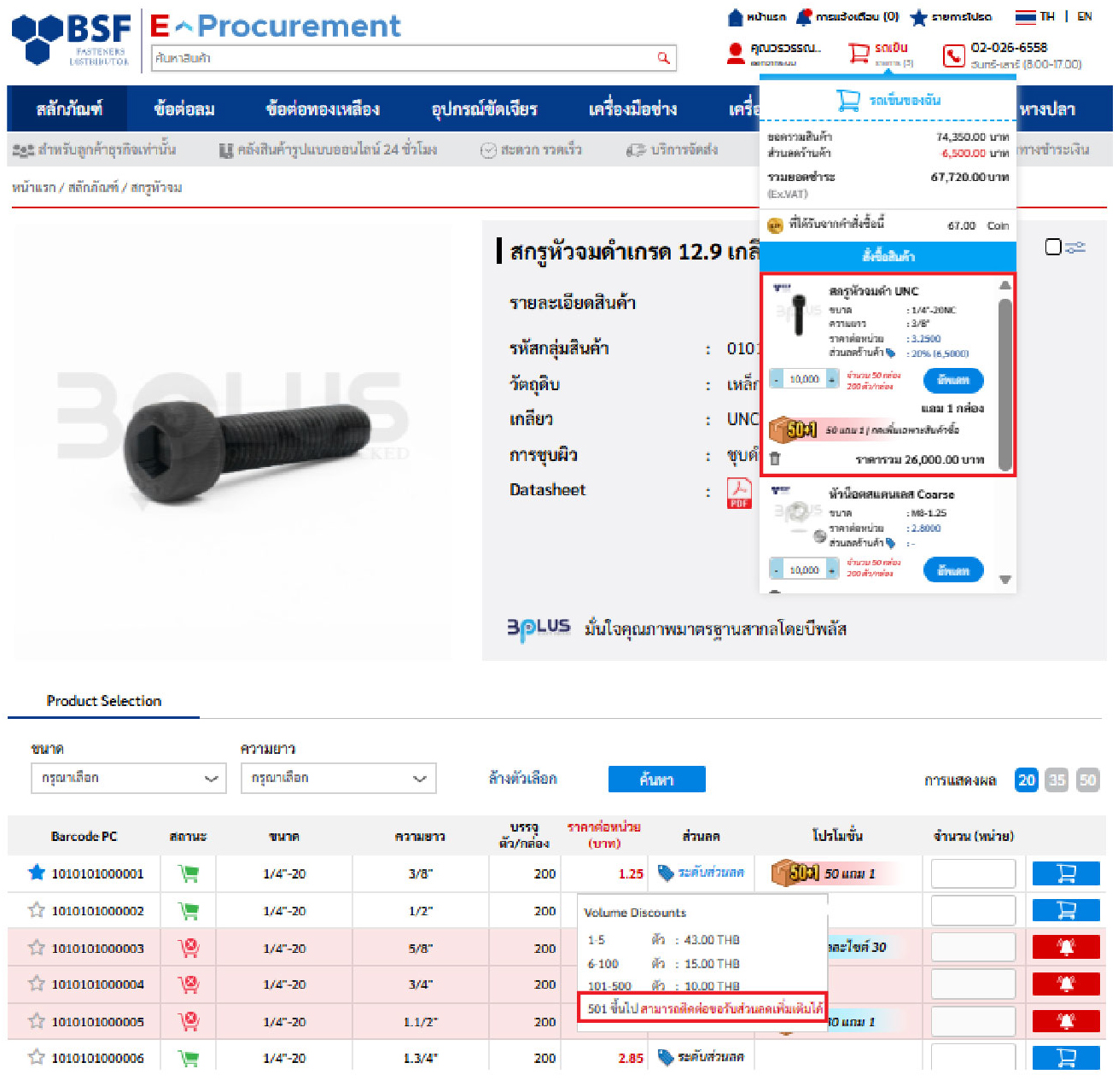Click the phone contact icon
The image size is (1118, 1092).
[953, 56]
